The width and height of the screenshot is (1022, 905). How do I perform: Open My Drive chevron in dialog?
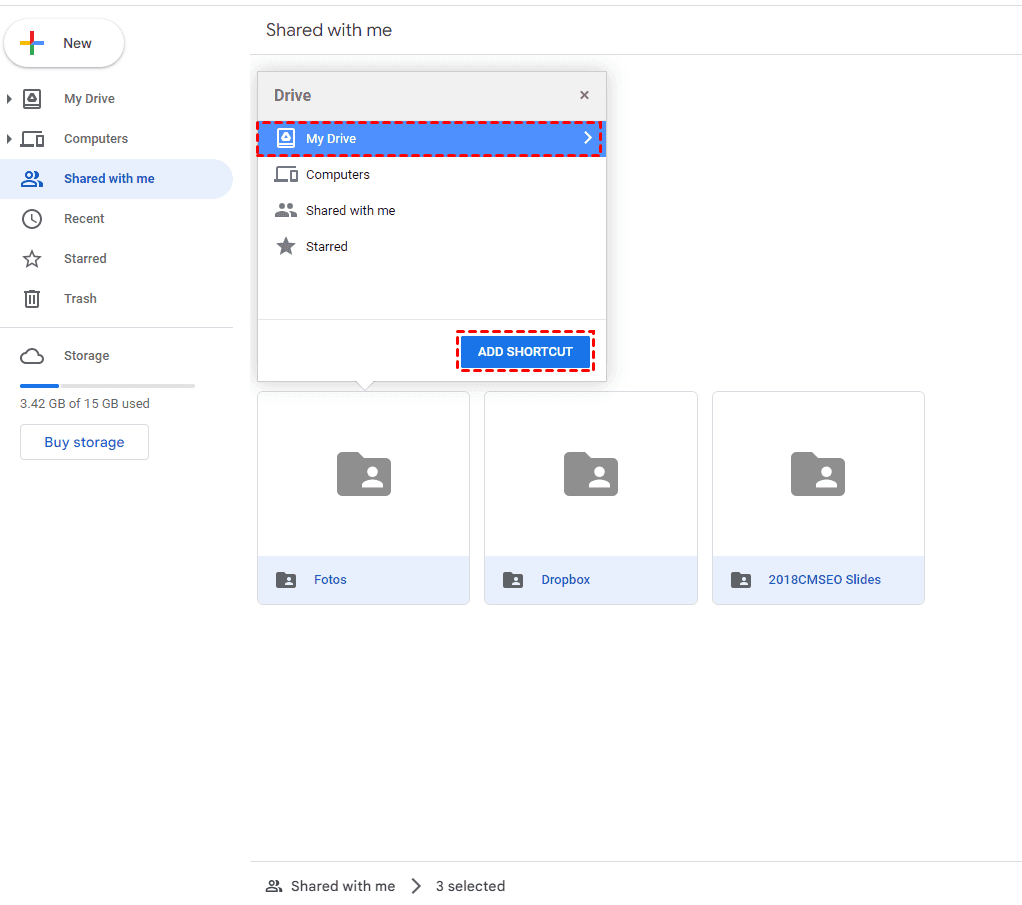point(588,139)
